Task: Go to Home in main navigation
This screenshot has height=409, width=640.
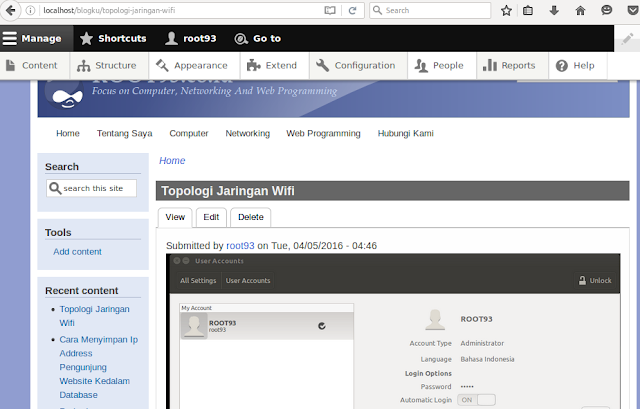Action: point(68,133)
